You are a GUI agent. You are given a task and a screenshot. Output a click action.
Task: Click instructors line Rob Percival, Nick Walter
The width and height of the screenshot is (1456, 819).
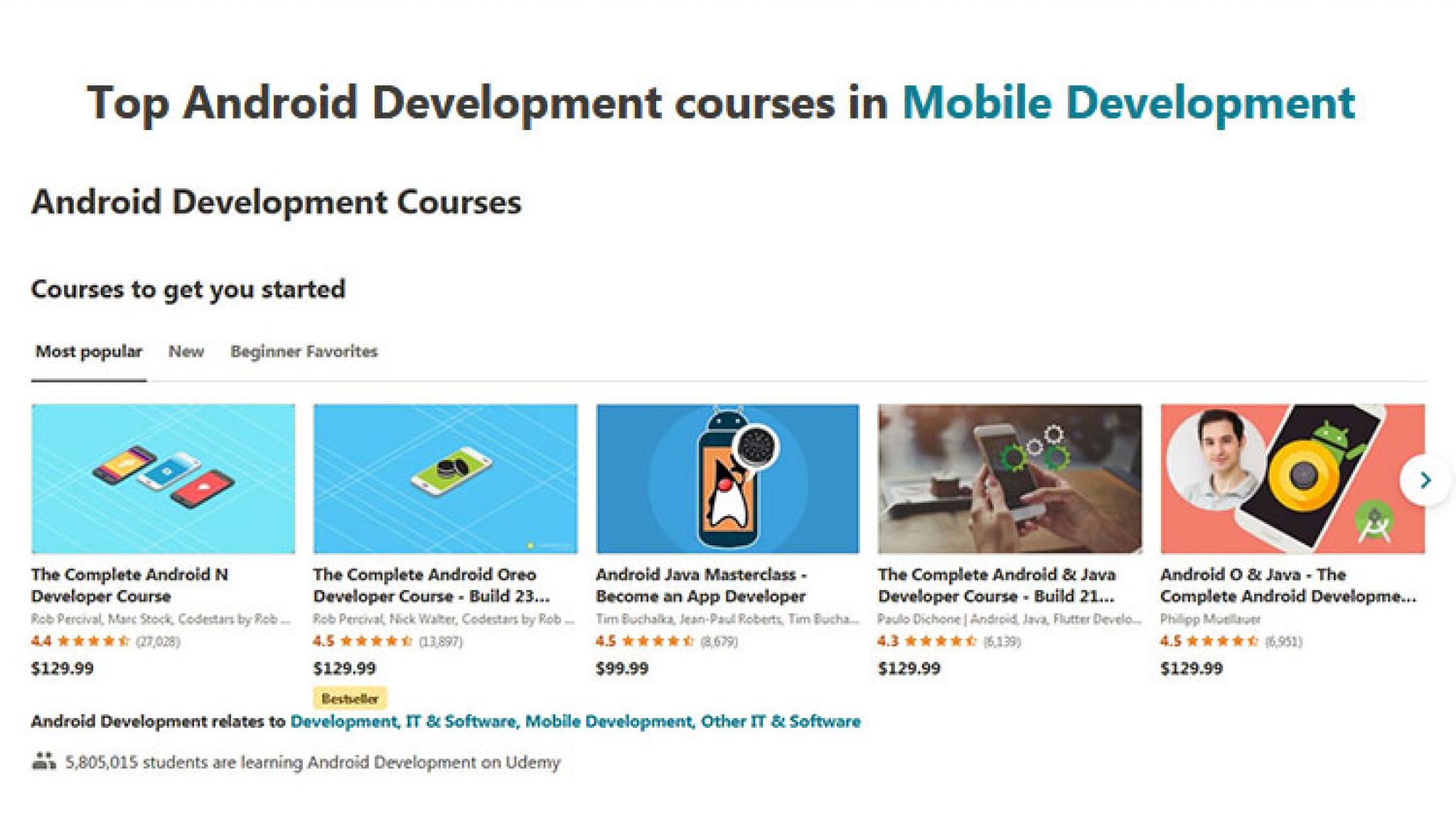coord(444,619)
